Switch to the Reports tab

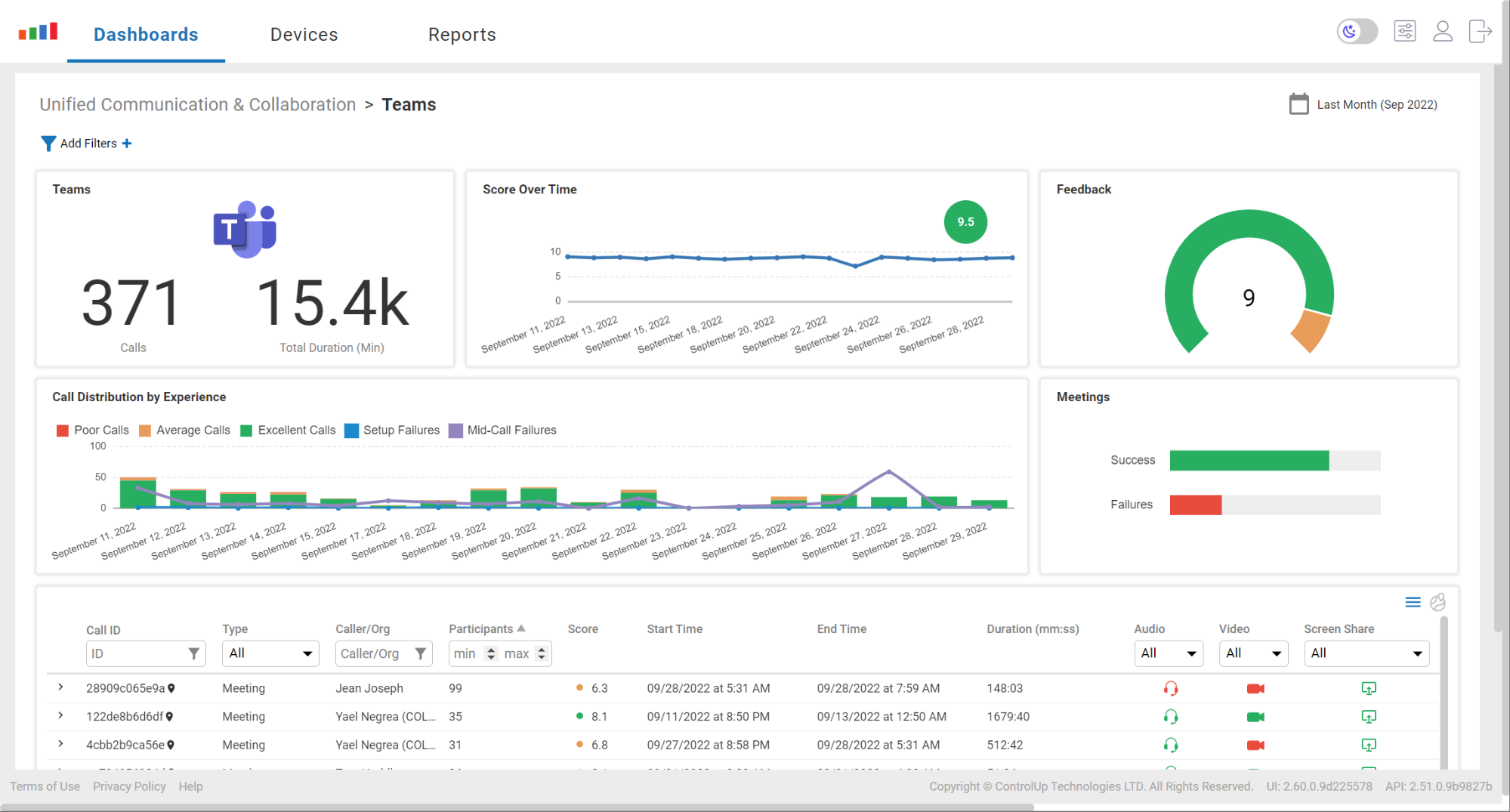click(462, 35)
